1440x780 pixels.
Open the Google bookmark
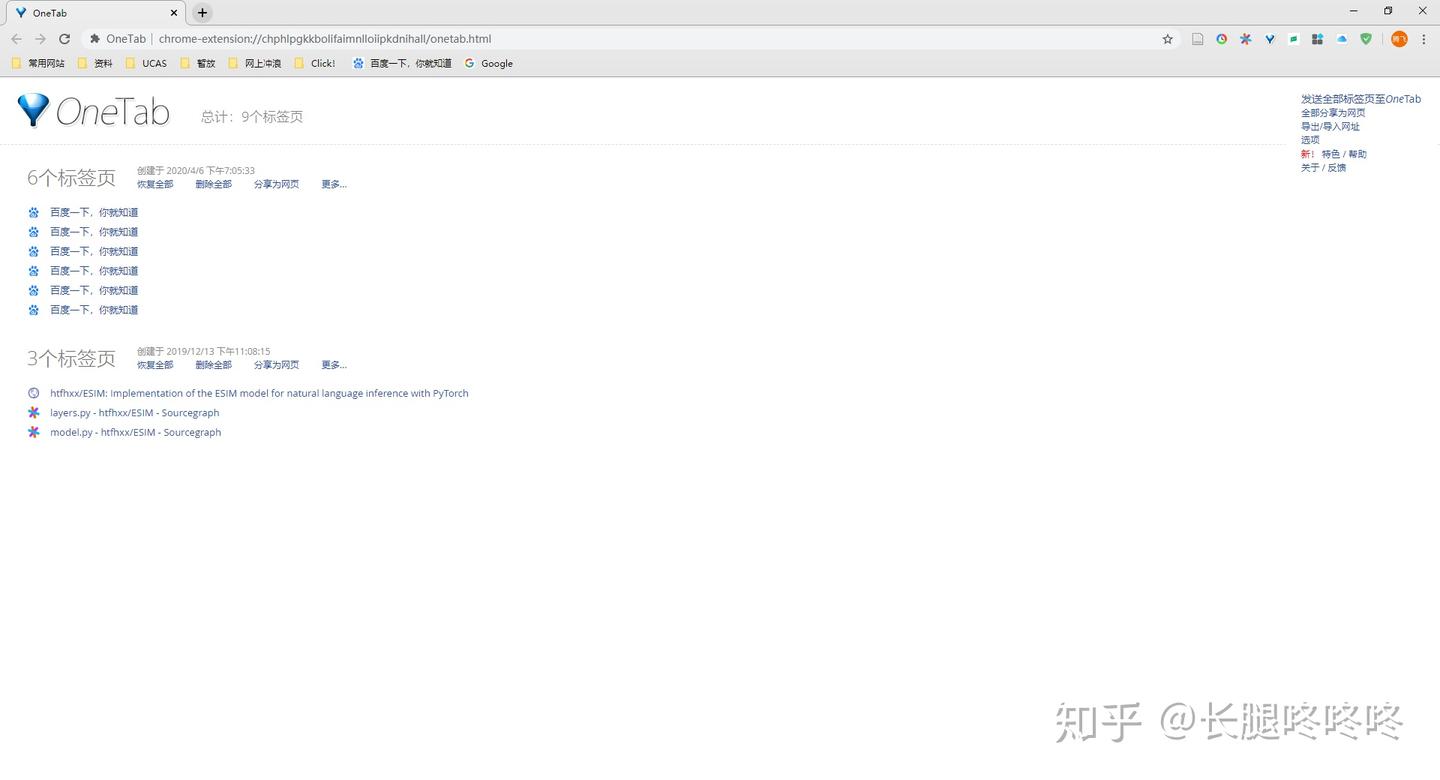coord(489,63)
